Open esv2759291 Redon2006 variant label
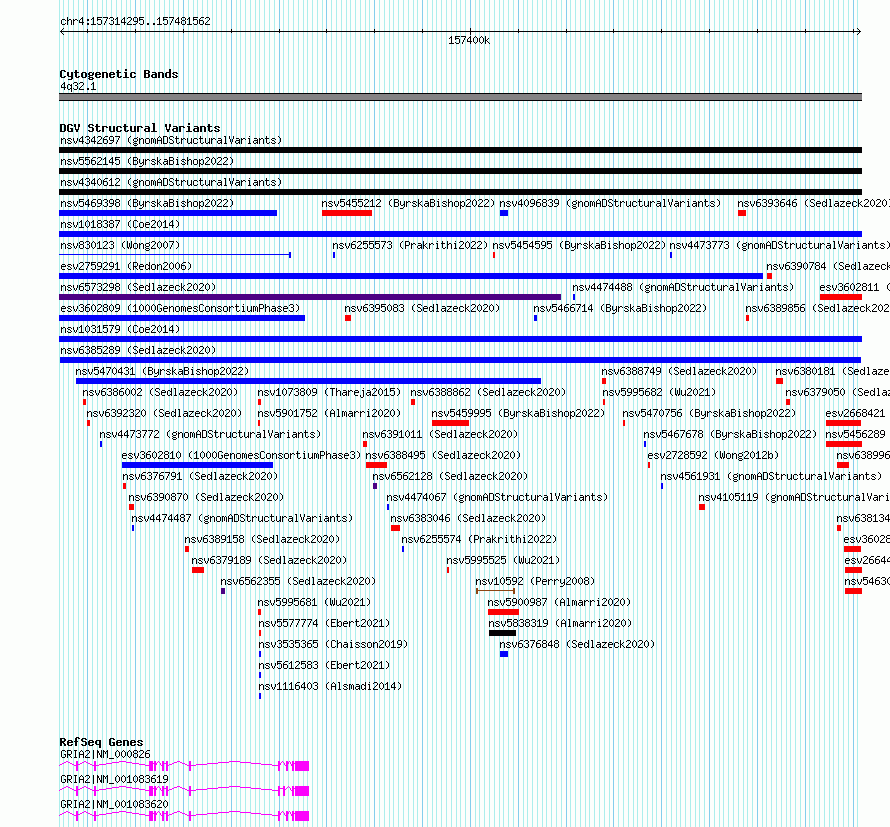 (x=126, y=266)
